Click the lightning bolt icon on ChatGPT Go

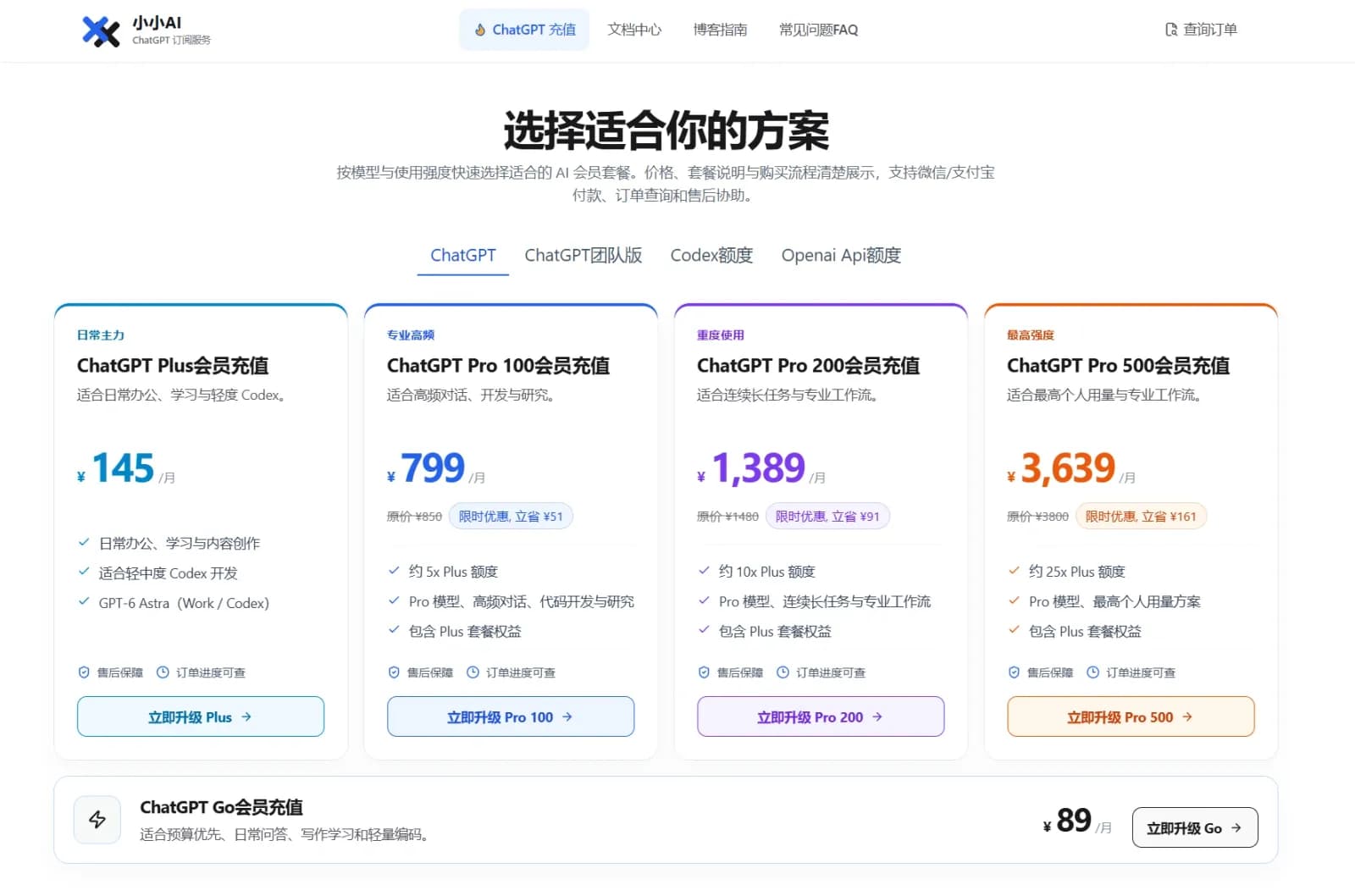(x=97, y=820)
